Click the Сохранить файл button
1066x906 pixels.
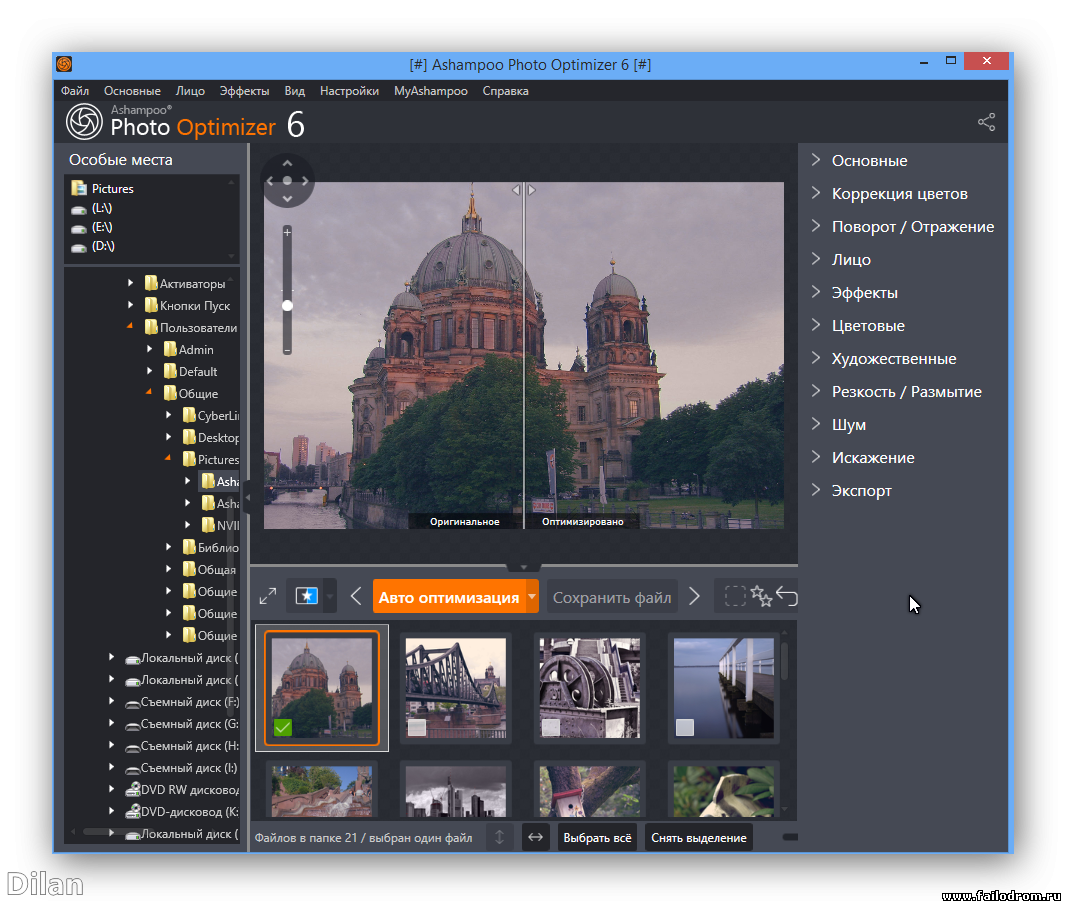612,597
